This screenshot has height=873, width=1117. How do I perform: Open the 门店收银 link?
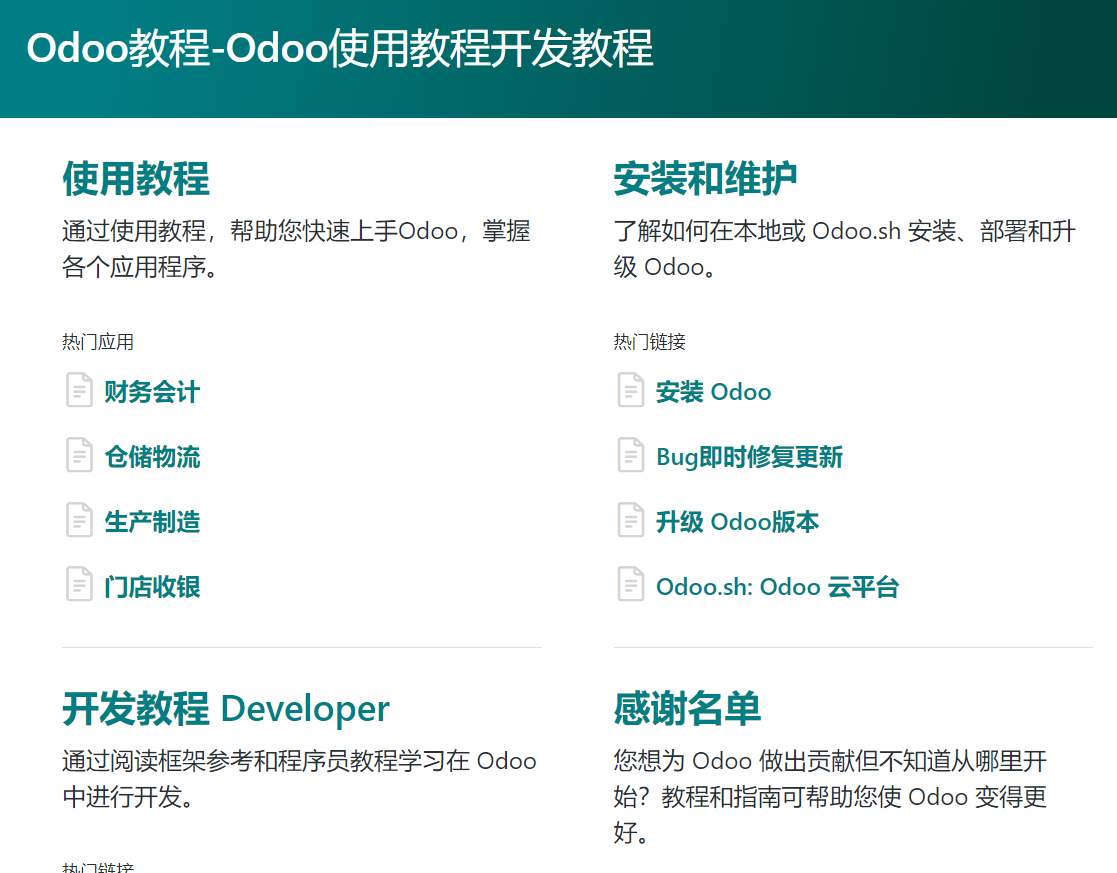152,587
